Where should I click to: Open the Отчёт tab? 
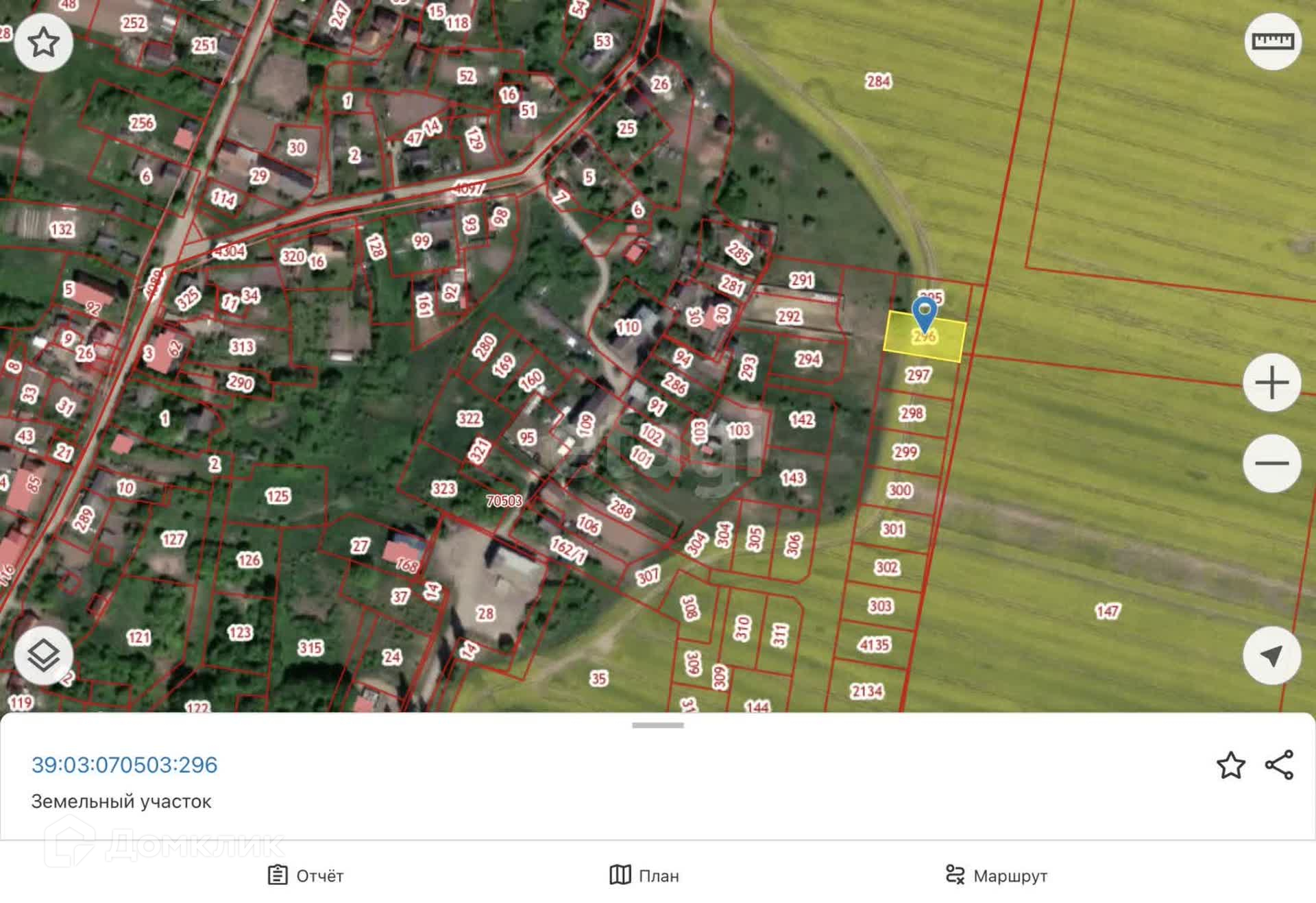[306, 875]
